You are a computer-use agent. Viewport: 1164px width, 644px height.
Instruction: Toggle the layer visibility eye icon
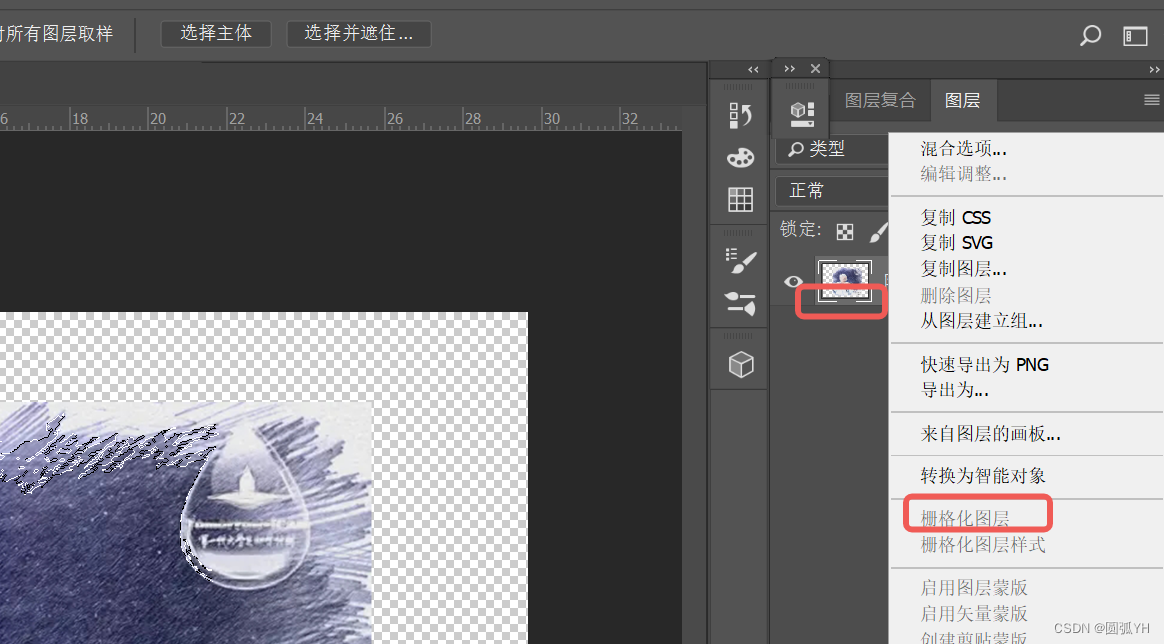[792, 282]
